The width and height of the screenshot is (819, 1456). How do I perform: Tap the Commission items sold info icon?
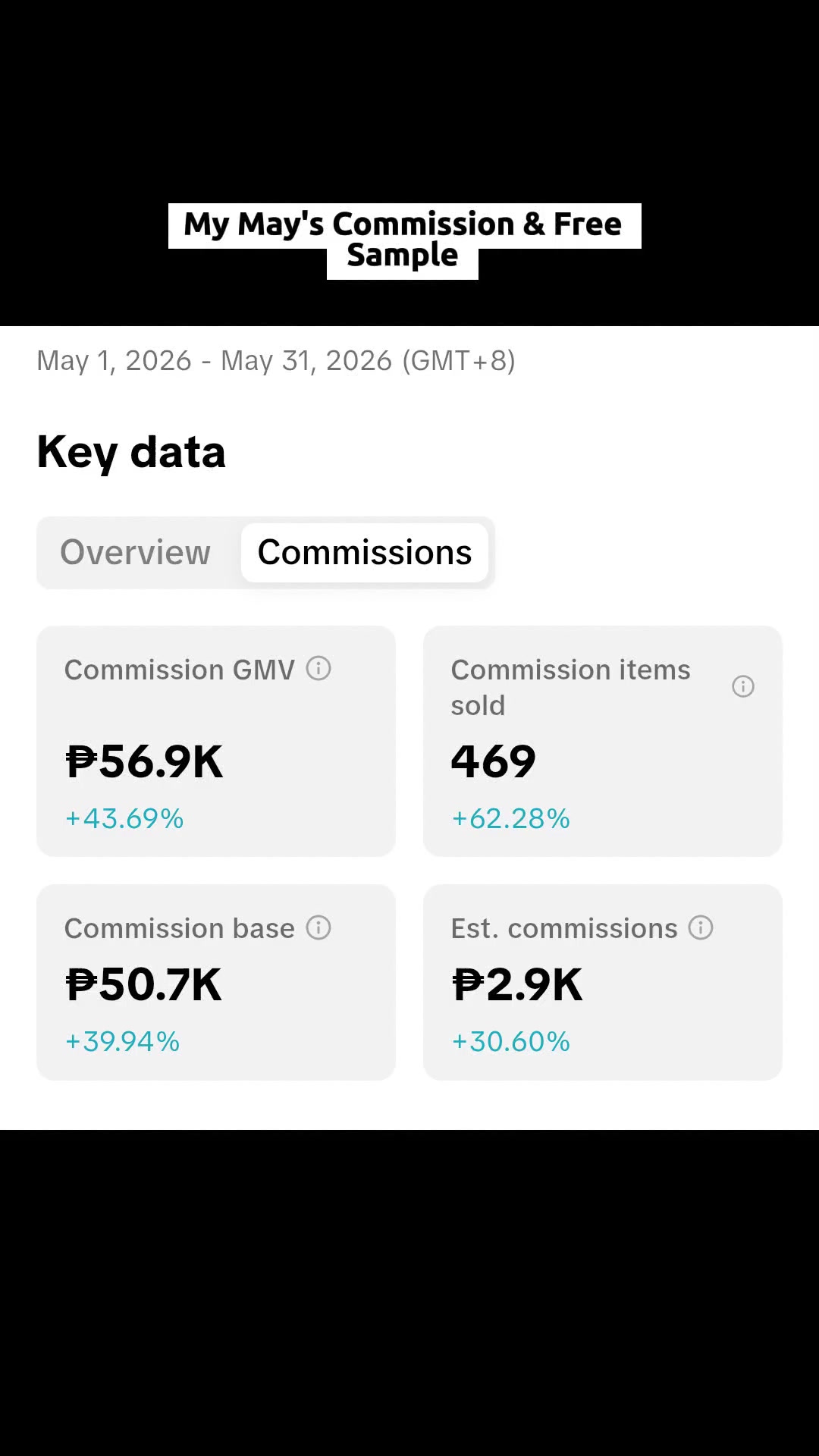(x=743, y=686)
